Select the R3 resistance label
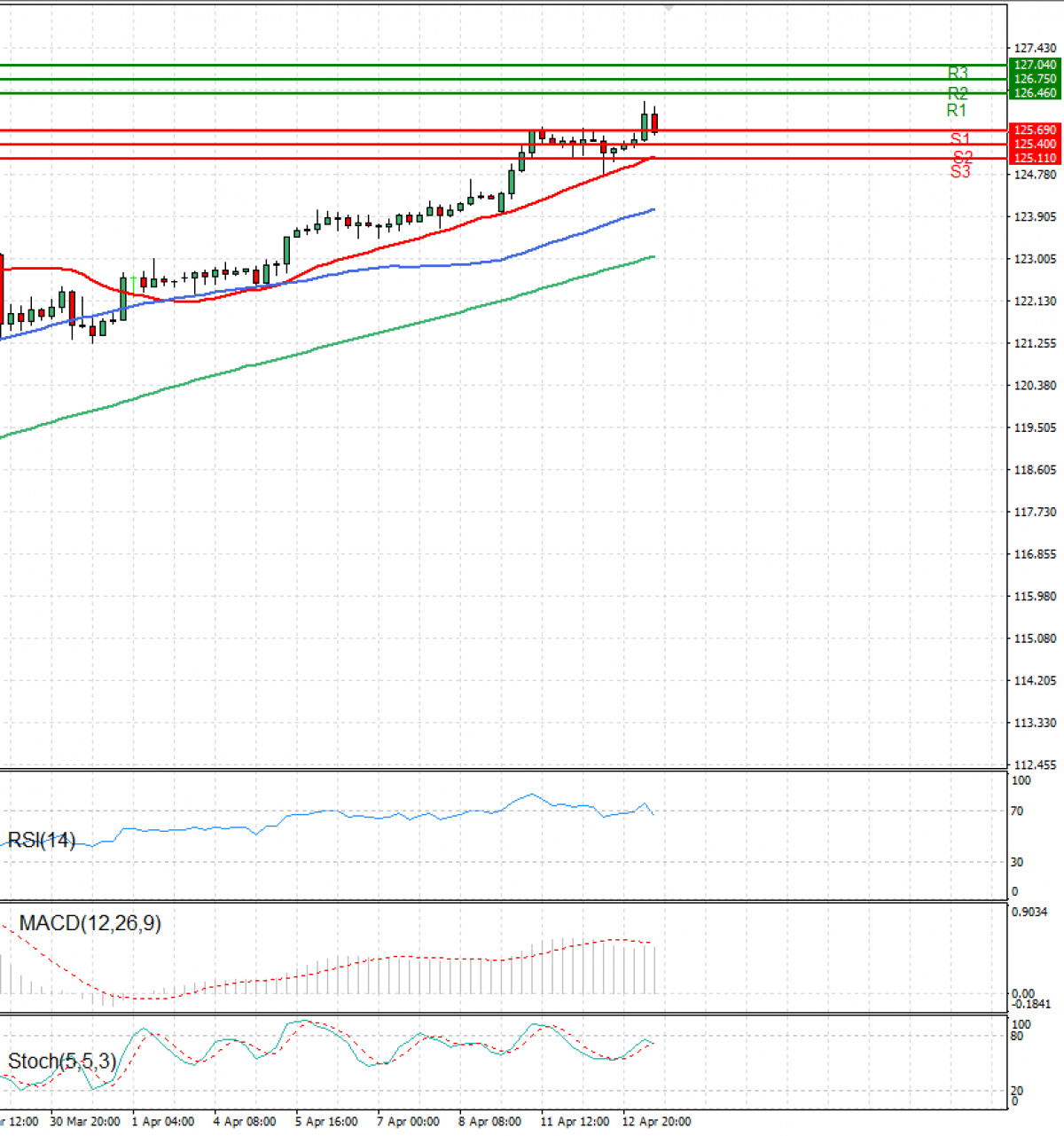 [958, 74]
